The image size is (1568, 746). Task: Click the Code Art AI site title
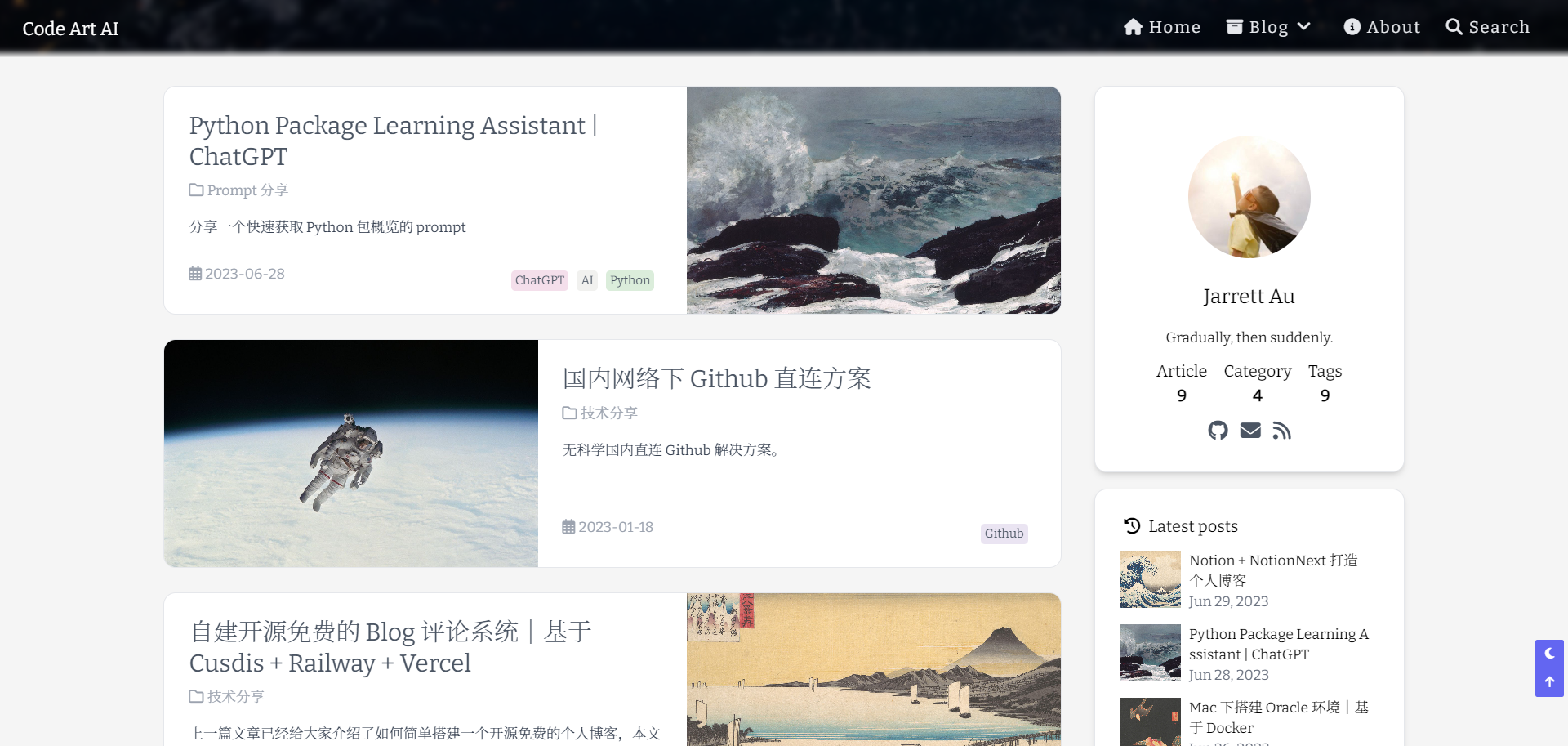[x=71, y=29]
